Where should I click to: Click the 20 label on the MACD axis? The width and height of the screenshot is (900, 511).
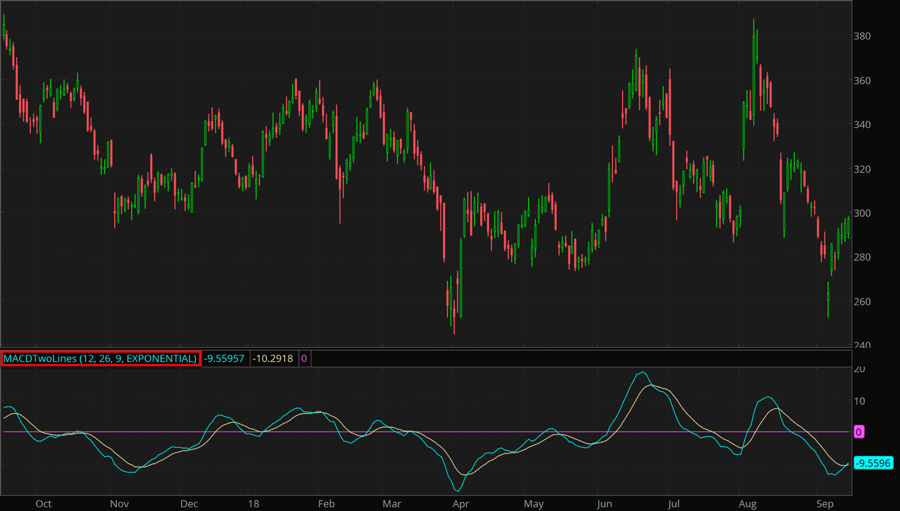click(x=859, y=370)
